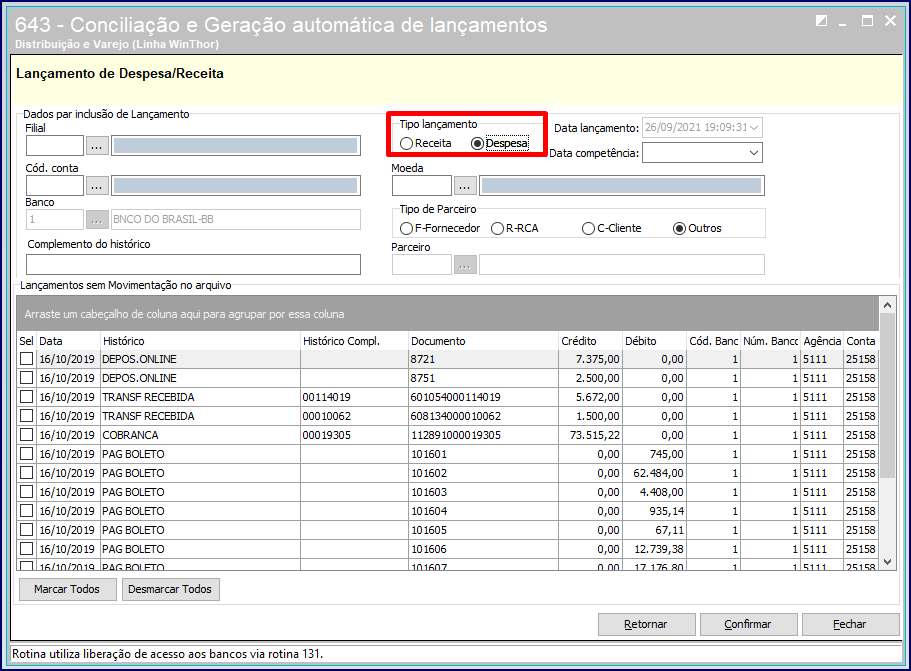Screen dimensions: 911x671
Task: Check the row with document 601054000114019
Action: tap(27, 397)
